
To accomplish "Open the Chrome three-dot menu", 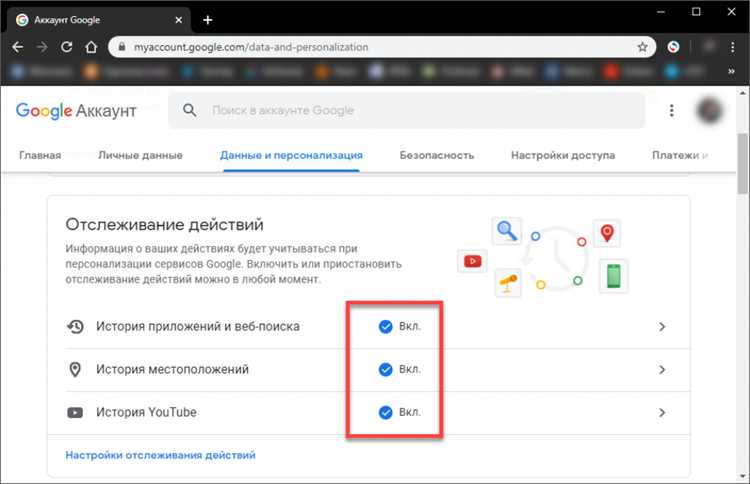I will click(x=732, y=47).
